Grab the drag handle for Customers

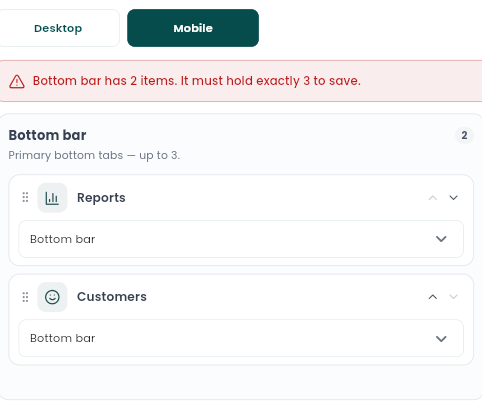(25, 297)
